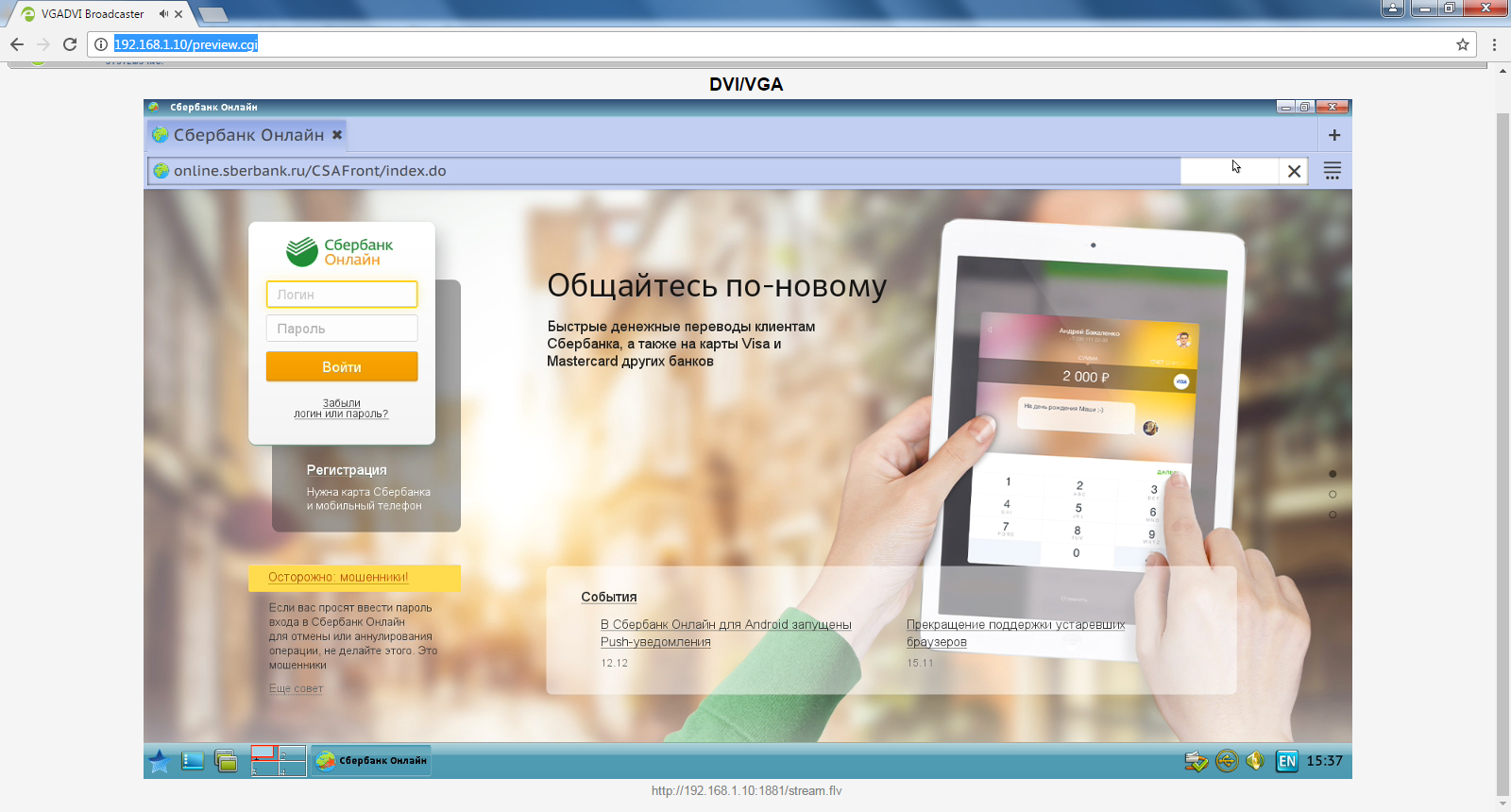Go back using Chrome's back arrow
The width and height of the screenshot is (1511, 812).
(17, 44)
